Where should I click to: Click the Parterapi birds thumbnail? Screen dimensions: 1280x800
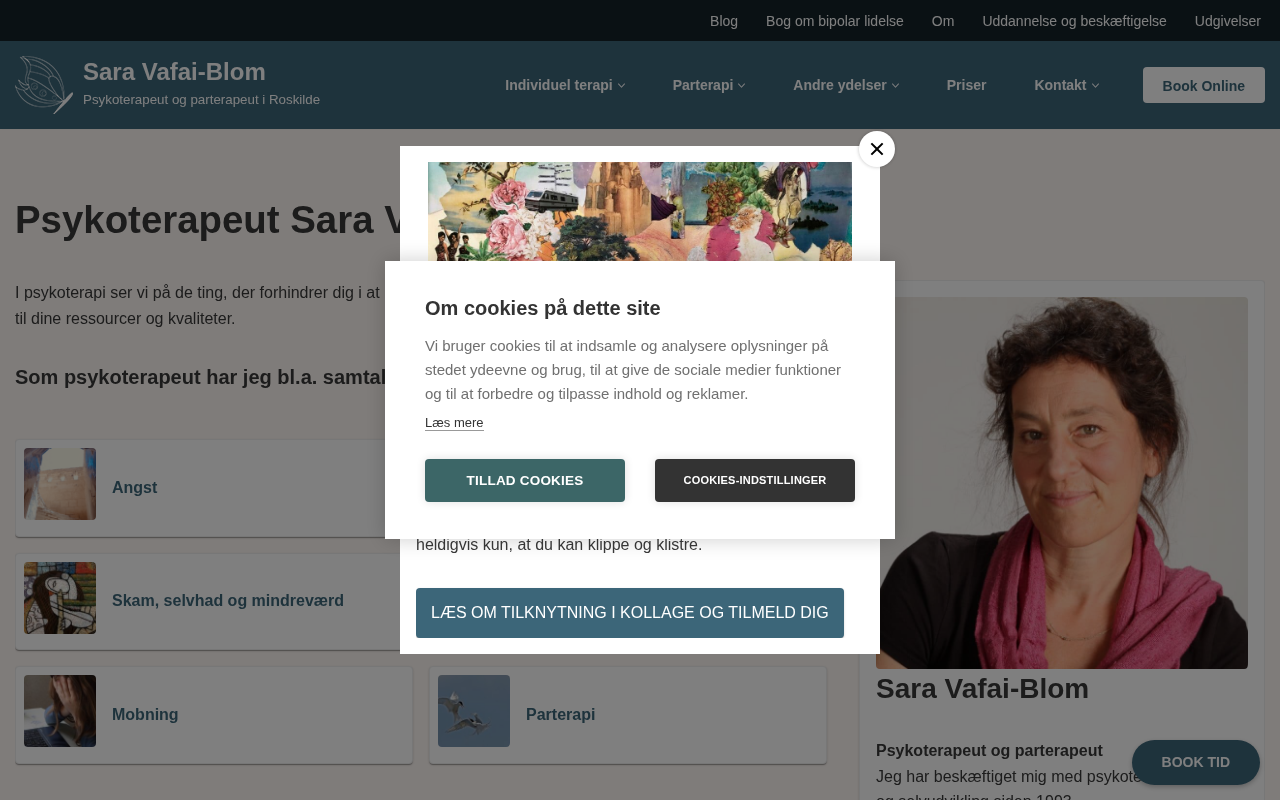click(474, 711)
